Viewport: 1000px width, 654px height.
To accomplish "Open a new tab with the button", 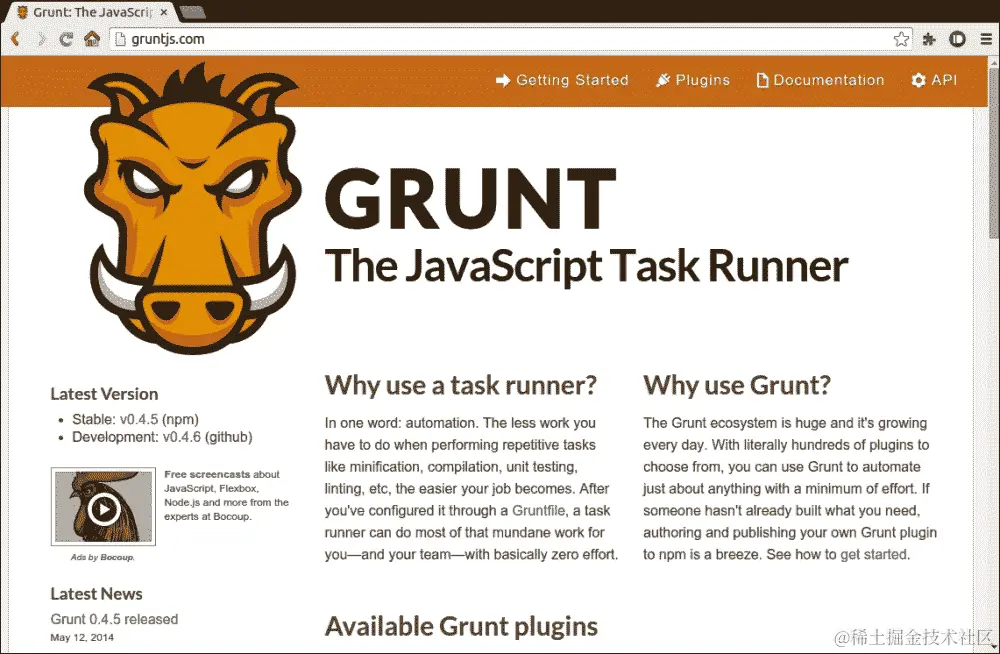I will point(192,12).
